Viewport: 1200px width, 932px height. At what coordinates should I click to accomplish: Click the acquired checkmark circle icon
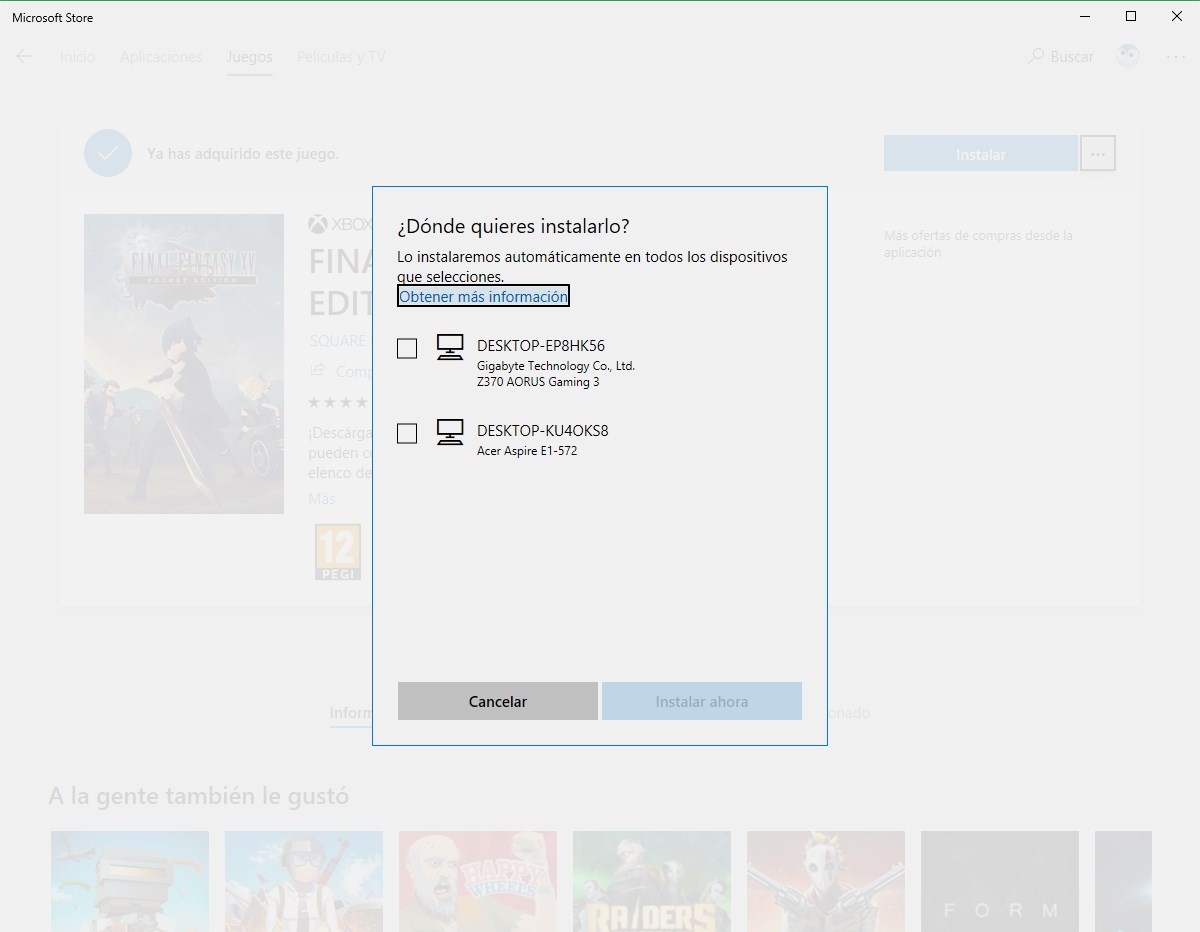point(108,153)
